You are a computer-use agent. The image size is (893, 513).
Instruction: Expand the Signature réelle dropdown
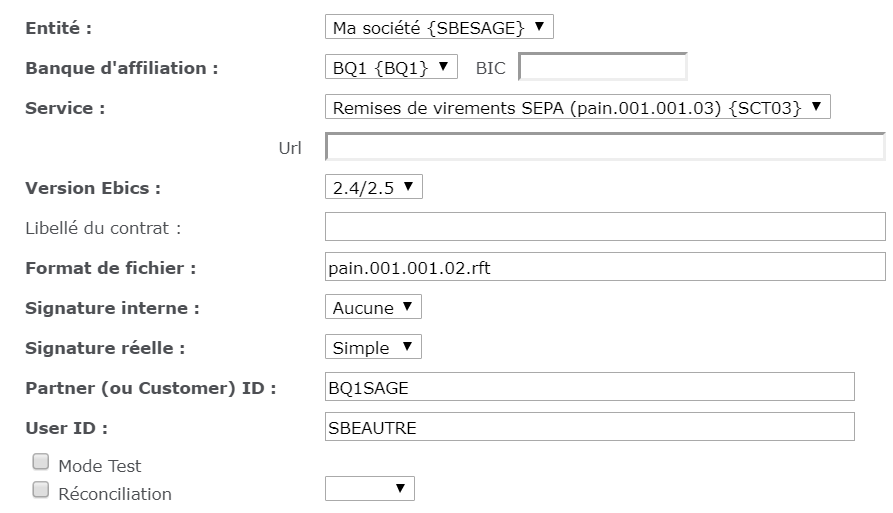click(373, 347)
